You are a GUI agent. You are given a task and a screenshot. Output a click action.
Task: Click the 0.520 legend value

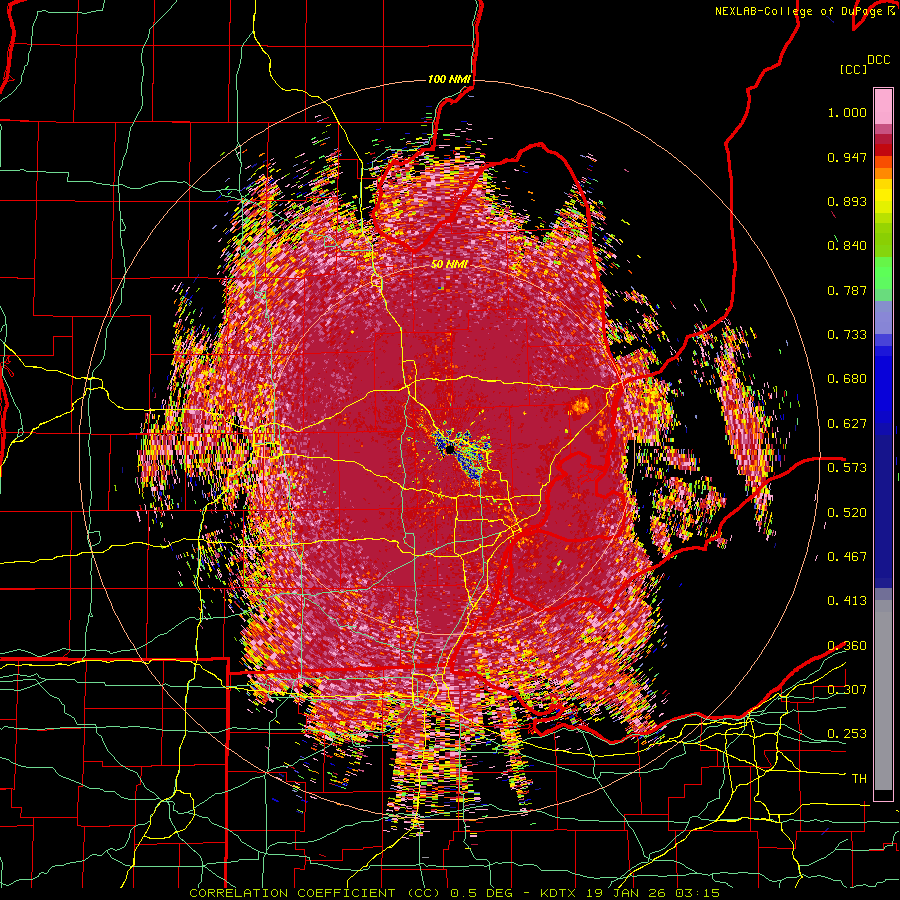(x=847, y=512)
